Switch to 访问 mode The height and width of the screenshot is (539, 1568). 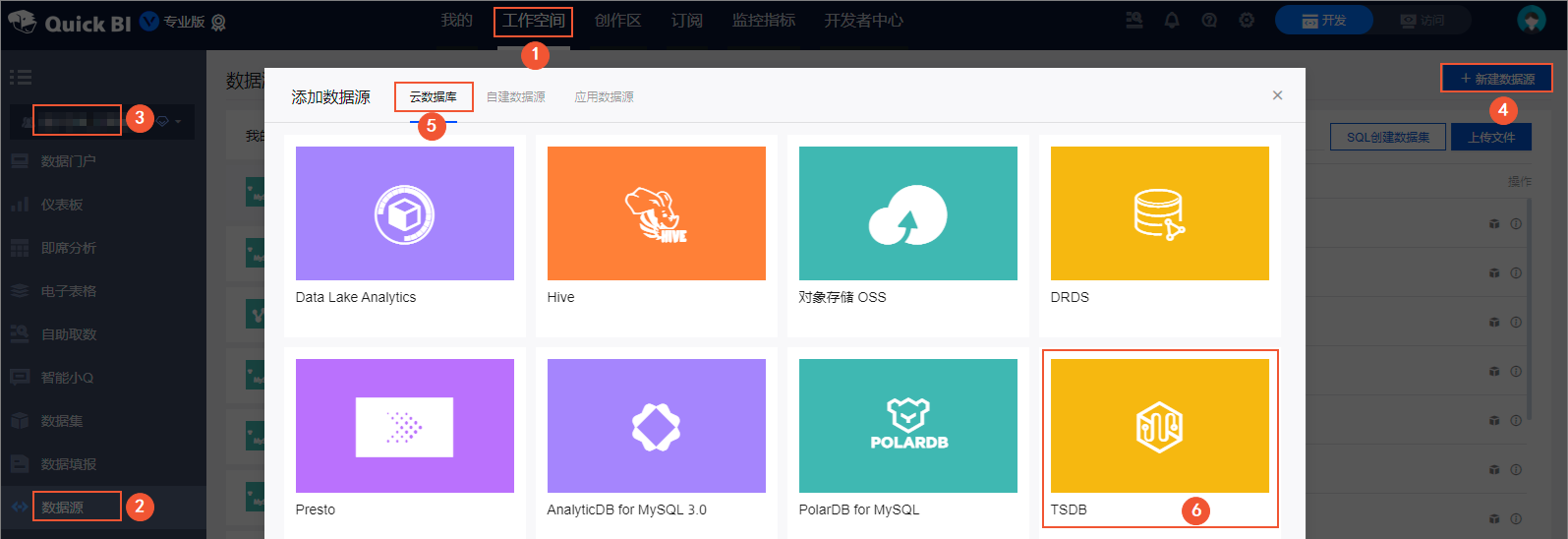(1423, 21)
